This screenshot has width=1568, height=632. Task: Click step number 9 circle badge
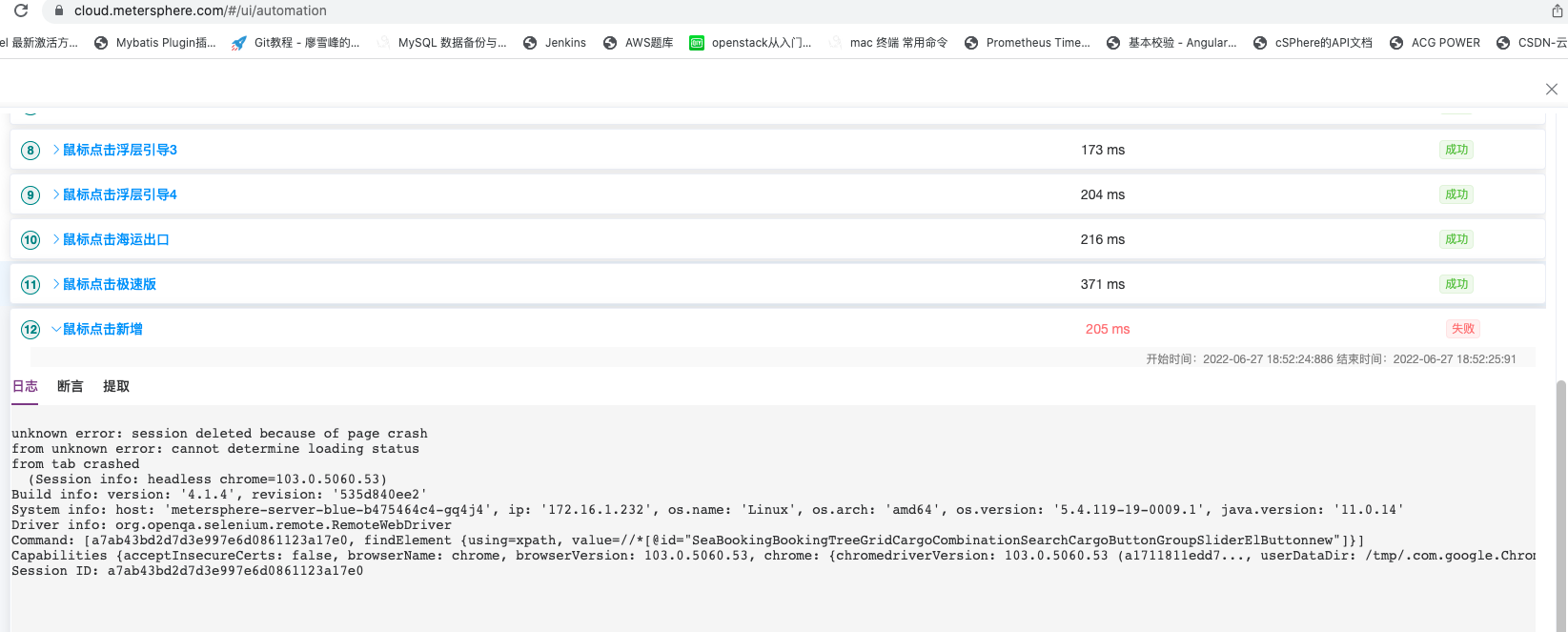(x=31, y=194)
